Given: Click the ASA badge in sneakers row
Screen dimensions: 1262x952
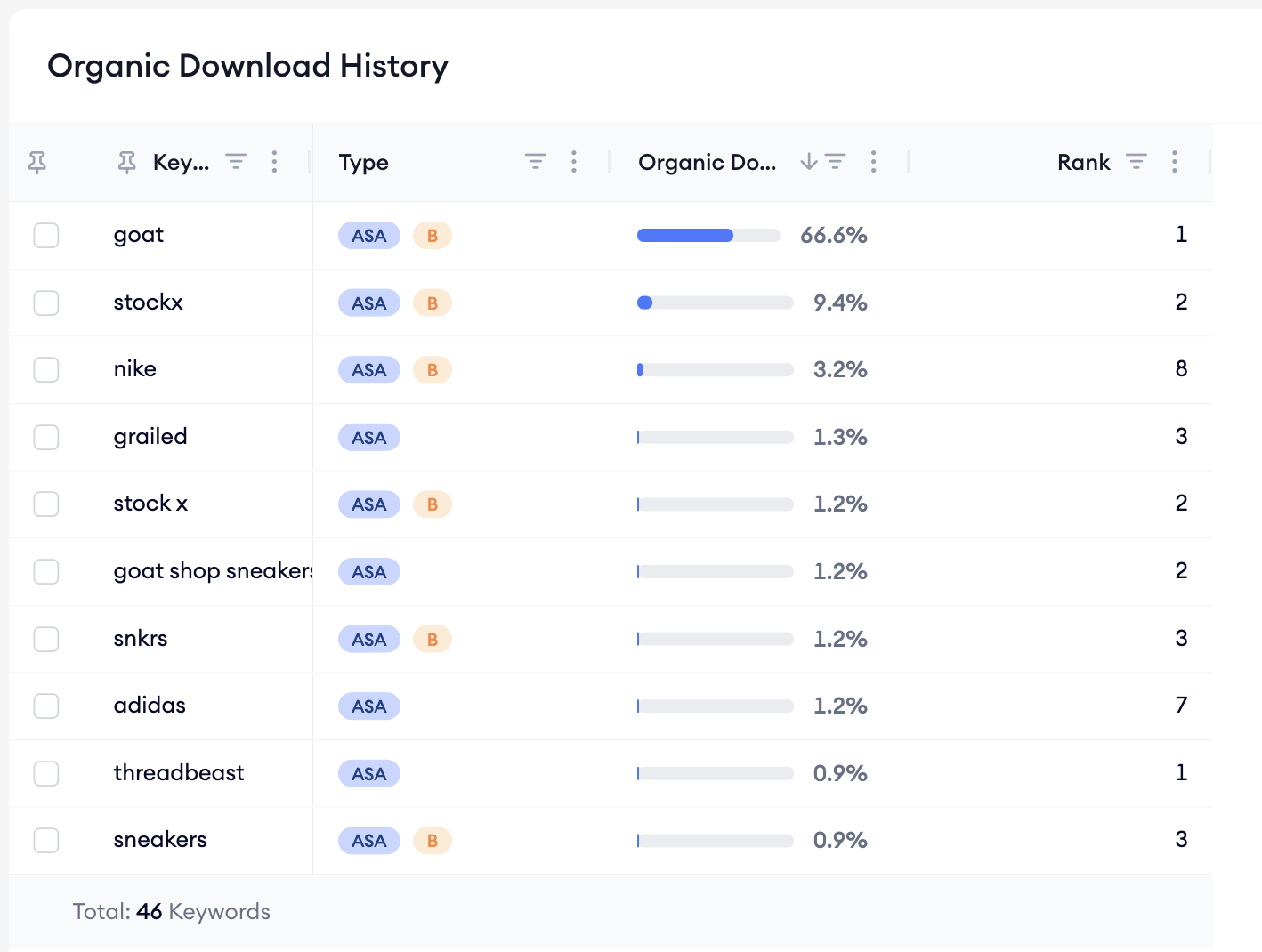Looking at the screenshot, I should (x=369, y=841).
